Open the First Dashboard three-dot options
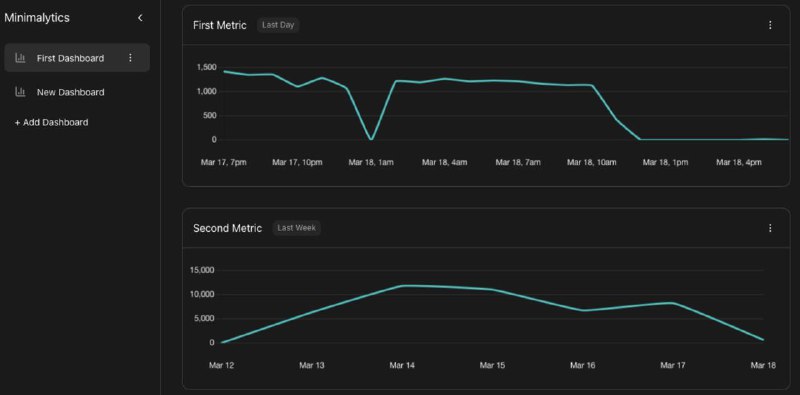Viewport: 800px width, 395px height. (130, 58)
